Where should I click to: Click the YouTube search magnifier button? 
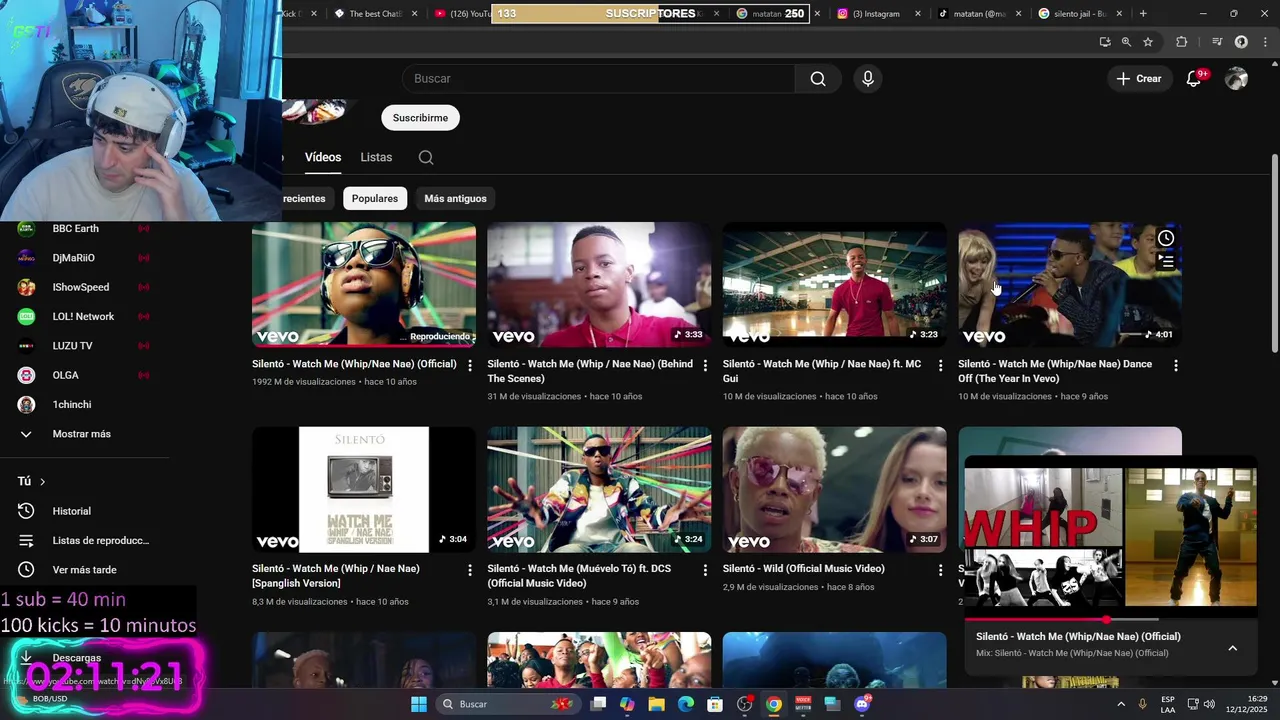click(x=818, y=79)
